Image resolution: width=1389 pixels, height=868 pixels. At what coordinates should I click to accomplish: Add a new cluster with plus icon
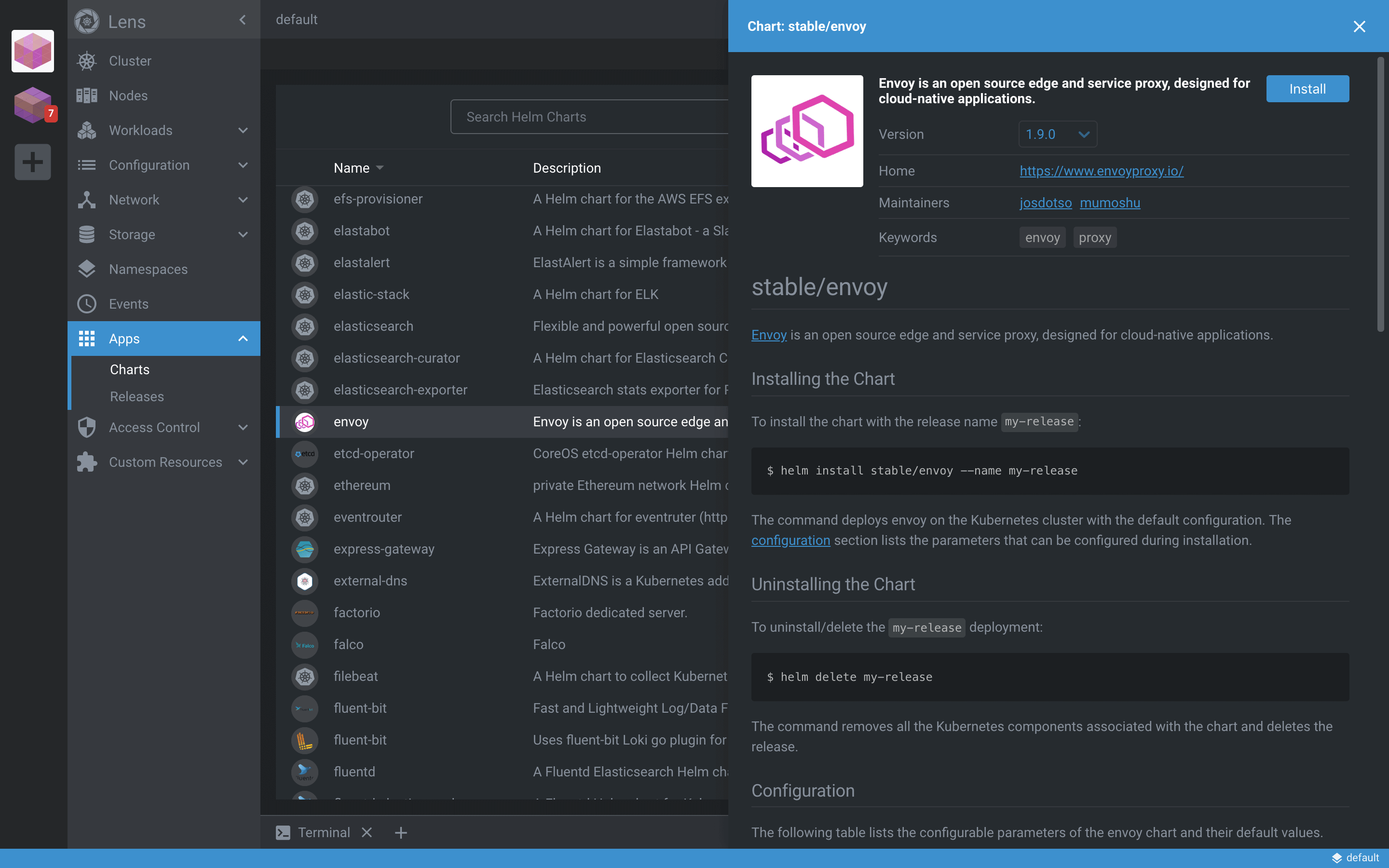click(33, 162)
